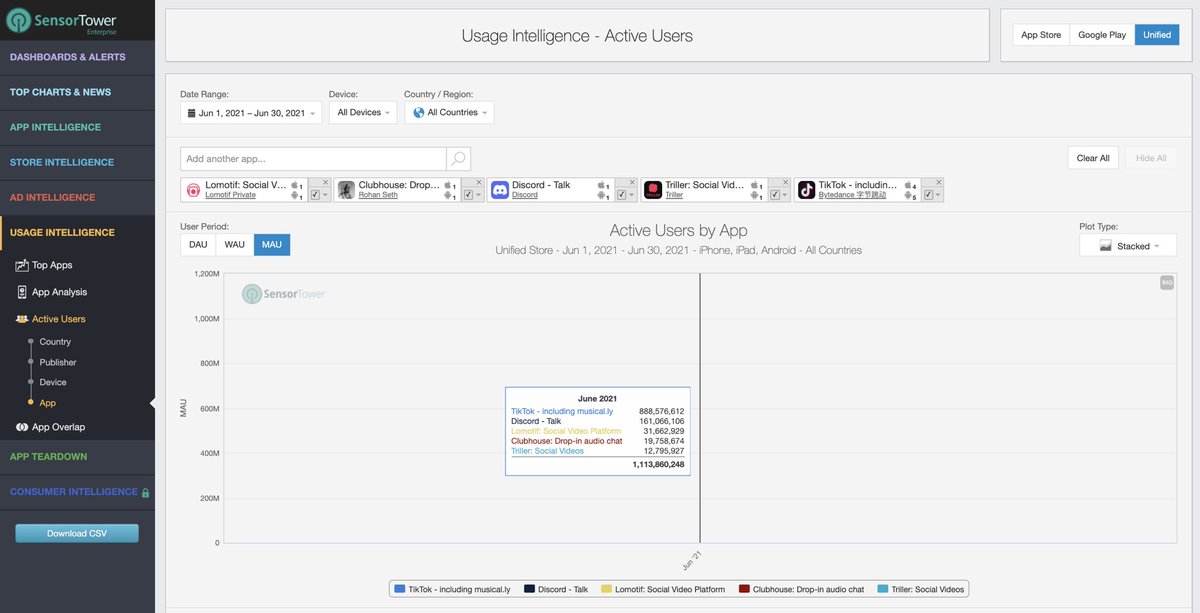Switch to Google Play view
The height and width of the screenshot is (613, 1200).
[1102, 35]
